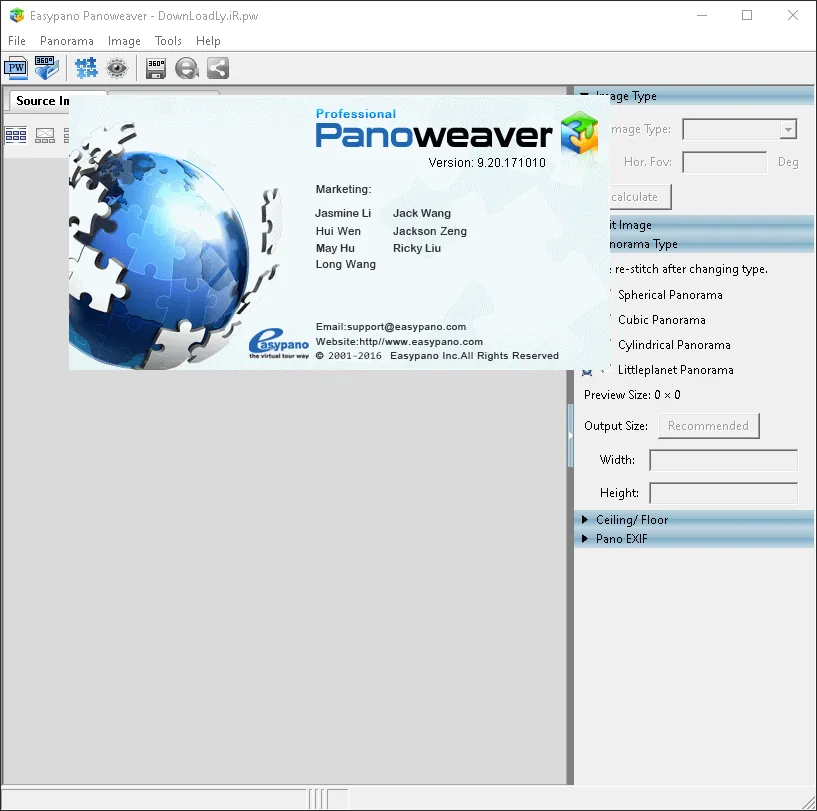Click the www.easypano.com website text

(x=434, y=342)
